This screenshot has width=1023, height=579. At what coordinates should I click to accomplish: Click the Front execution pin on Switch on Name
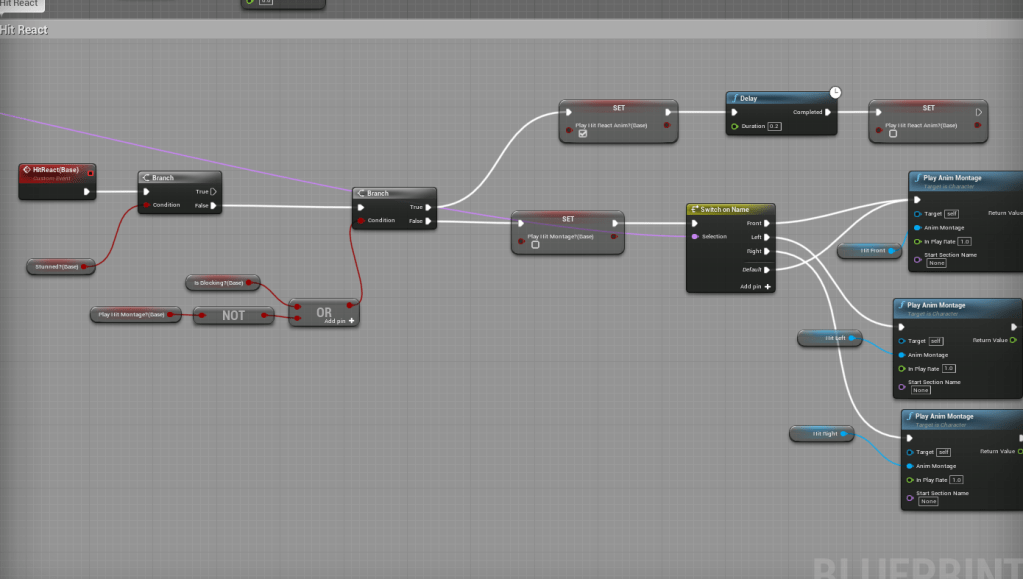[x=767, y=223]
